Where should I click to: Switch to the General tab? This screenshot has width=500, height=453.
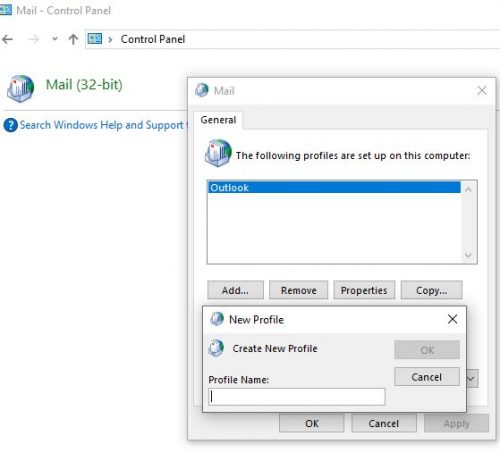point(218,120)
